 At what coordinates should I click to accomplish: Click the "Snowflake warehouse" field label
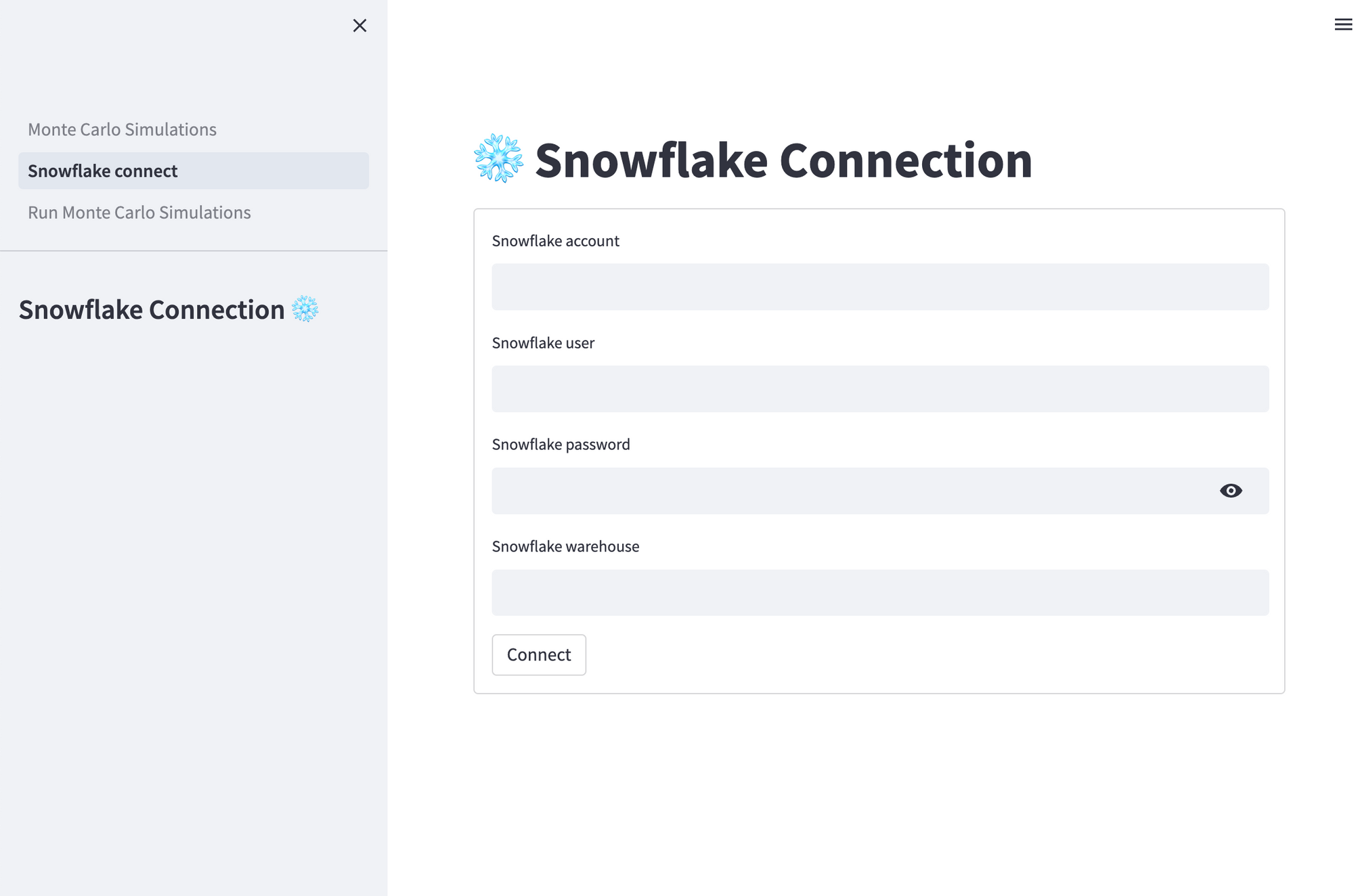[565, 547]
